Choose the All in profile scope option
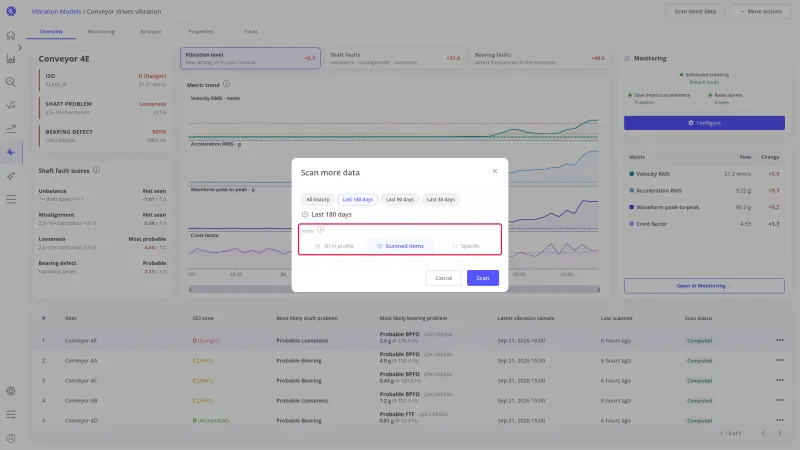 334,246
